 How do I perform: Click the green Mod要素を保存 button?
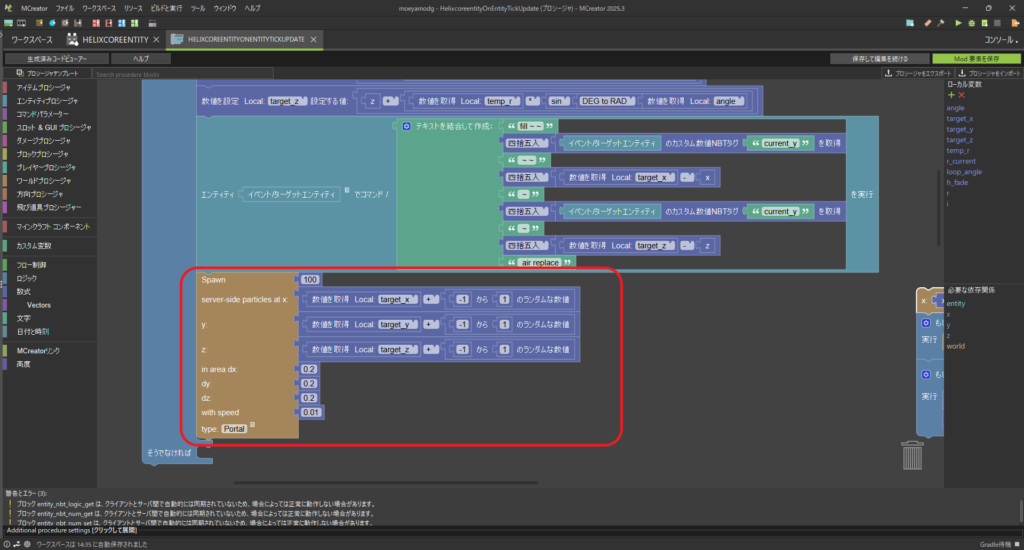[976, 59]
